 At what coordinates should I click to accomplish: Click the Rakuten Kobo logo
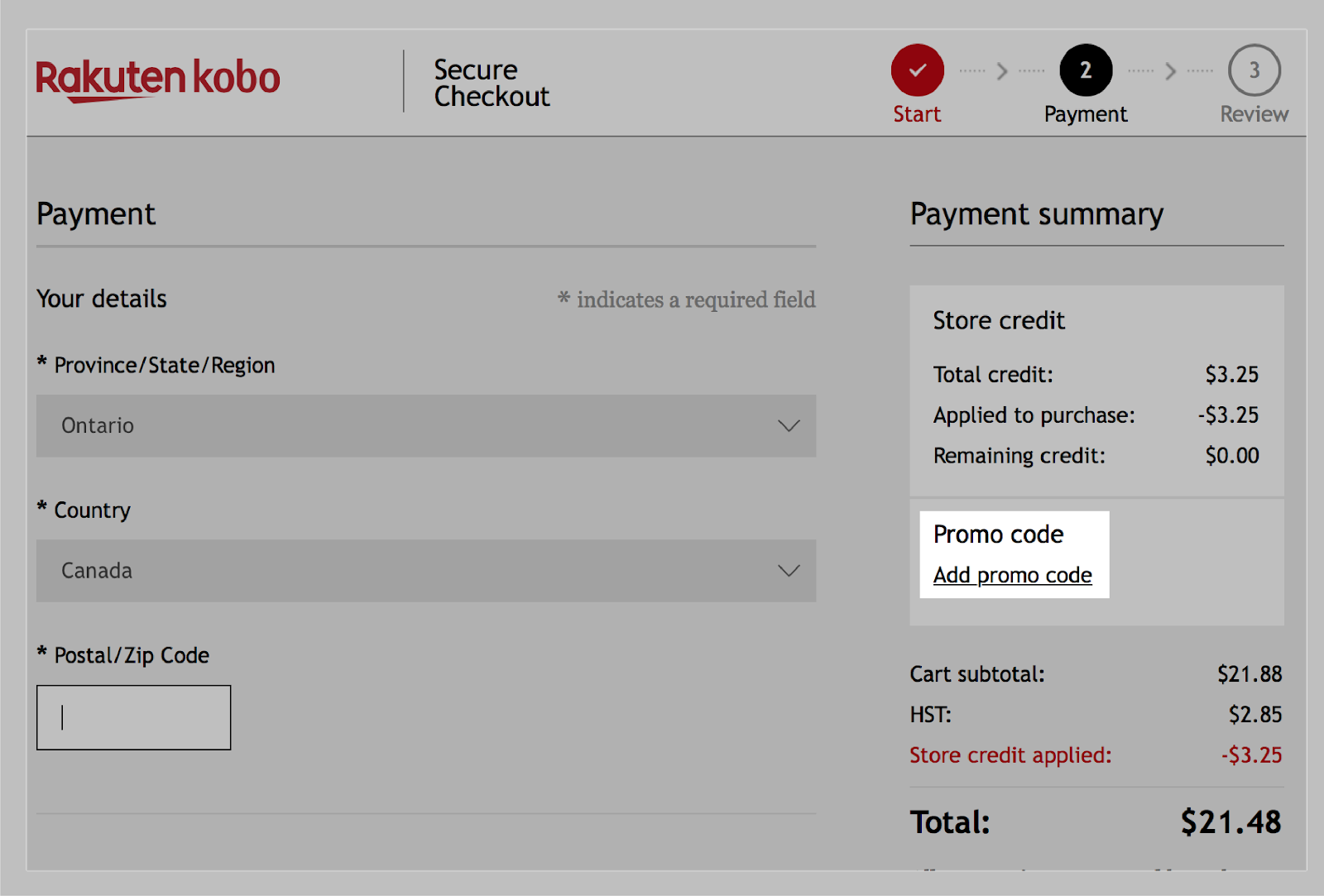[157, 79]
